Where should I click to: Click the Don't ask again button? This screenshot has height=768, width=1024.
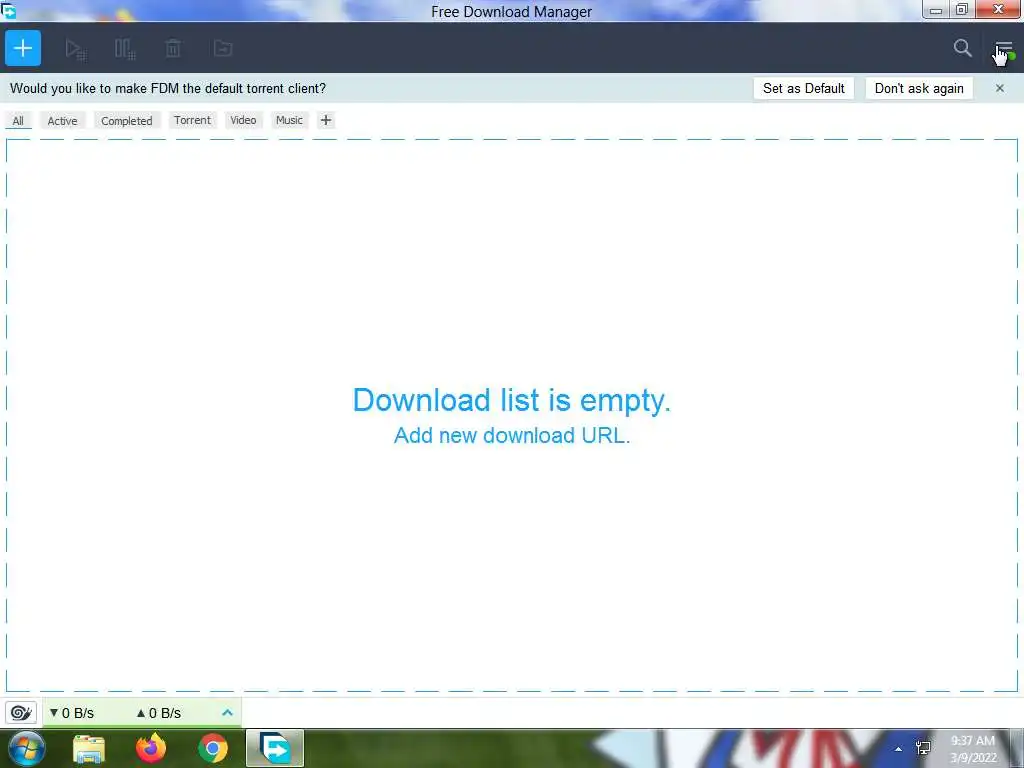[x=919, y=88]
